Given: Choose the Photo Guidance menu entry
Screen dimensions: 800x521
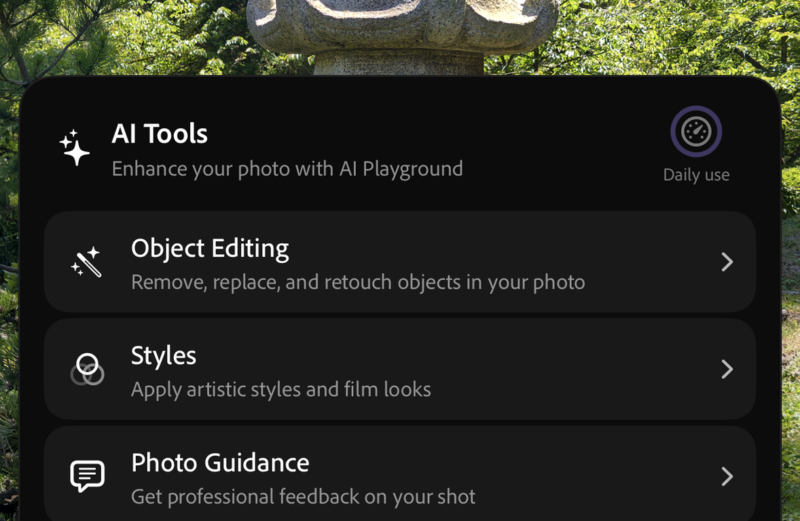Looking at the screenshot, I should (400, 474).
